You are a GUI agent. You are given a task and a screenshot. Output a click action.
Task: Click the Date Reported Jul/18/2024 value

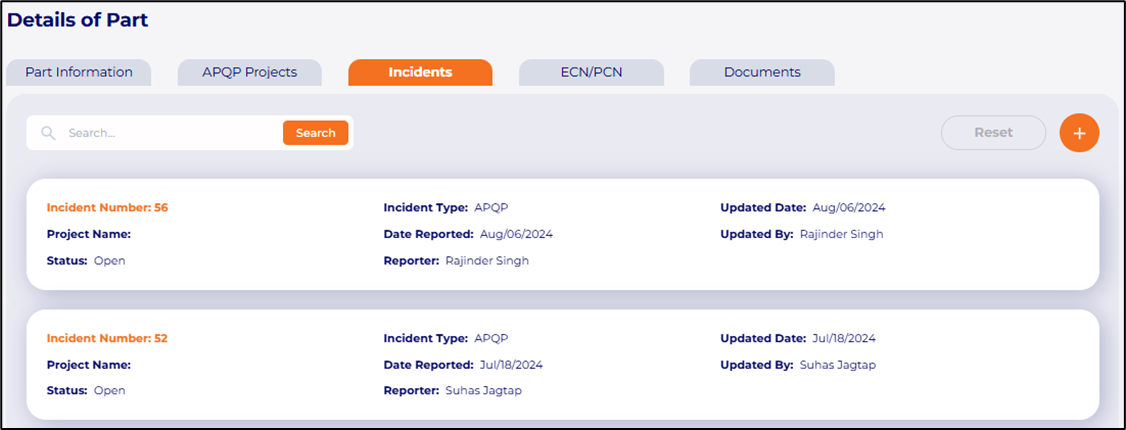[512, 365]
